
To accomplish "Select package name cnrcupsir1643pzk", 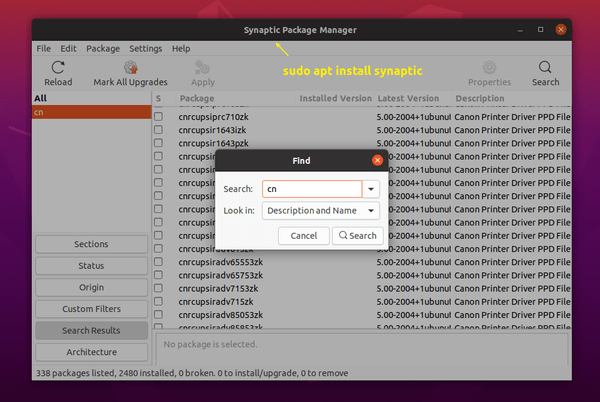I will [x=214, y=143].
